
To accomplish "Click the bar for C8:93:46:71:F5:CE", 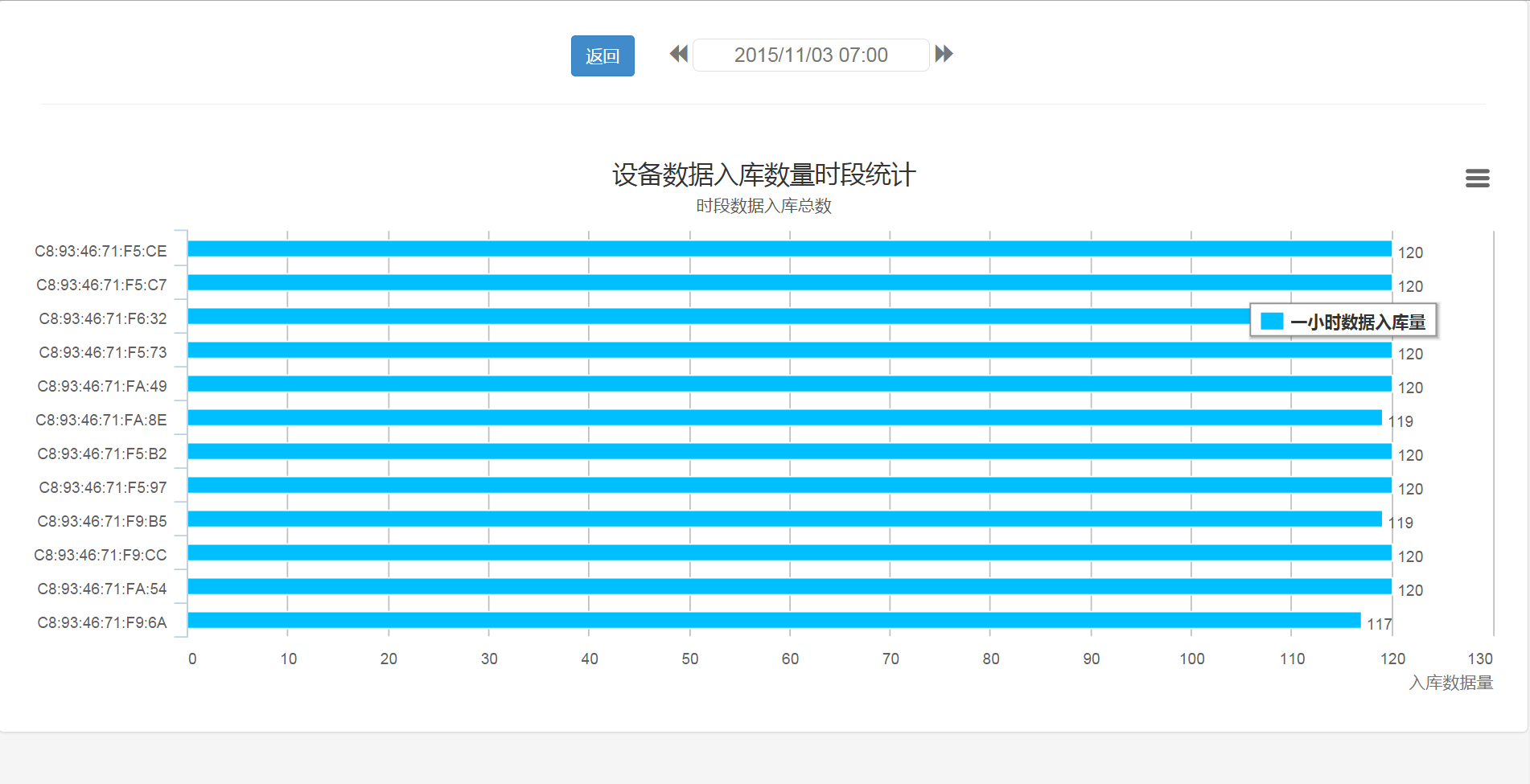I will click(x=788, y=249).
